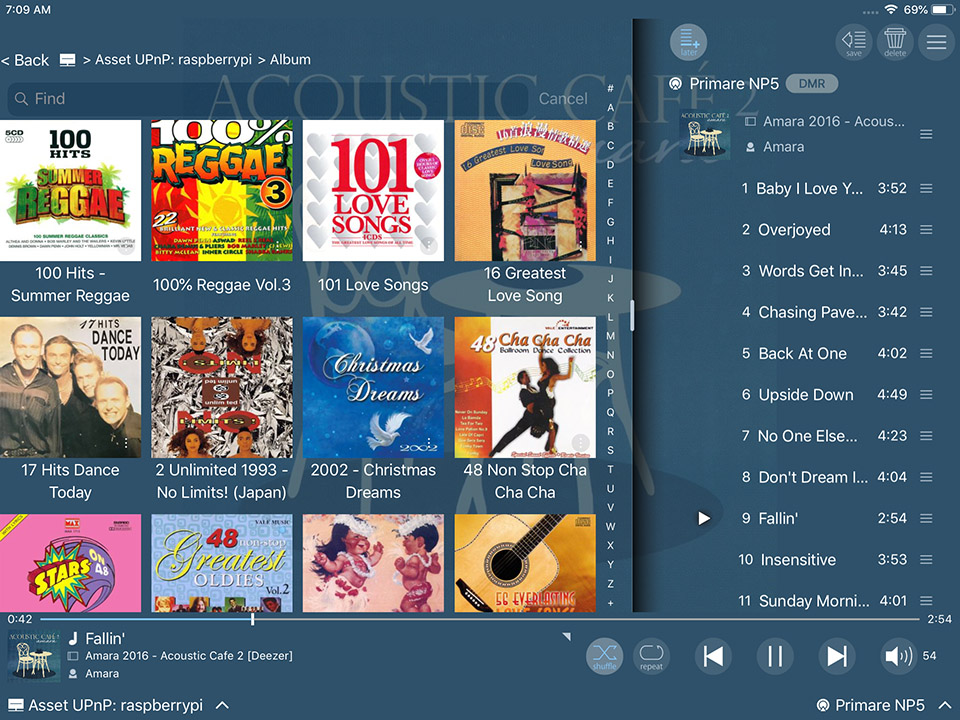Jump to letter S in index

click(x=610, y=451)
